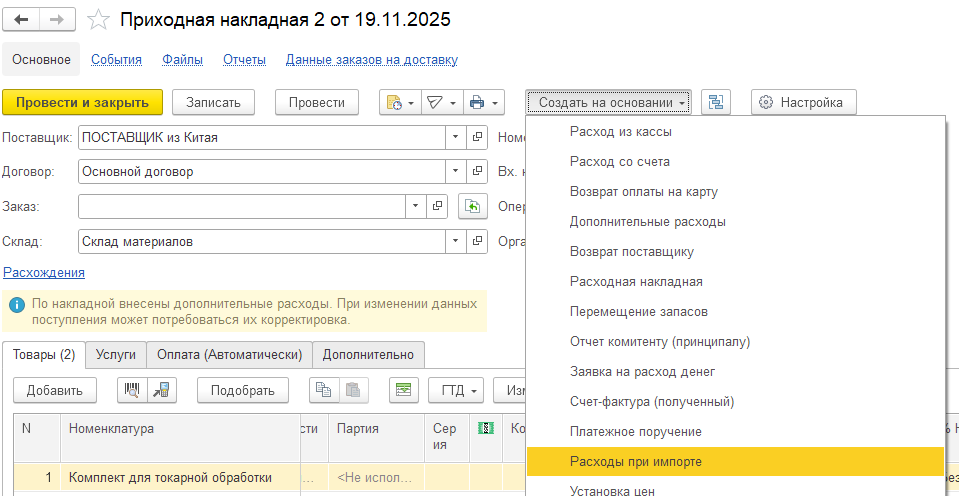This screenshot has width=959, height=496.
Task: Click the favorites star next to document title
Action: click(98, 20)
